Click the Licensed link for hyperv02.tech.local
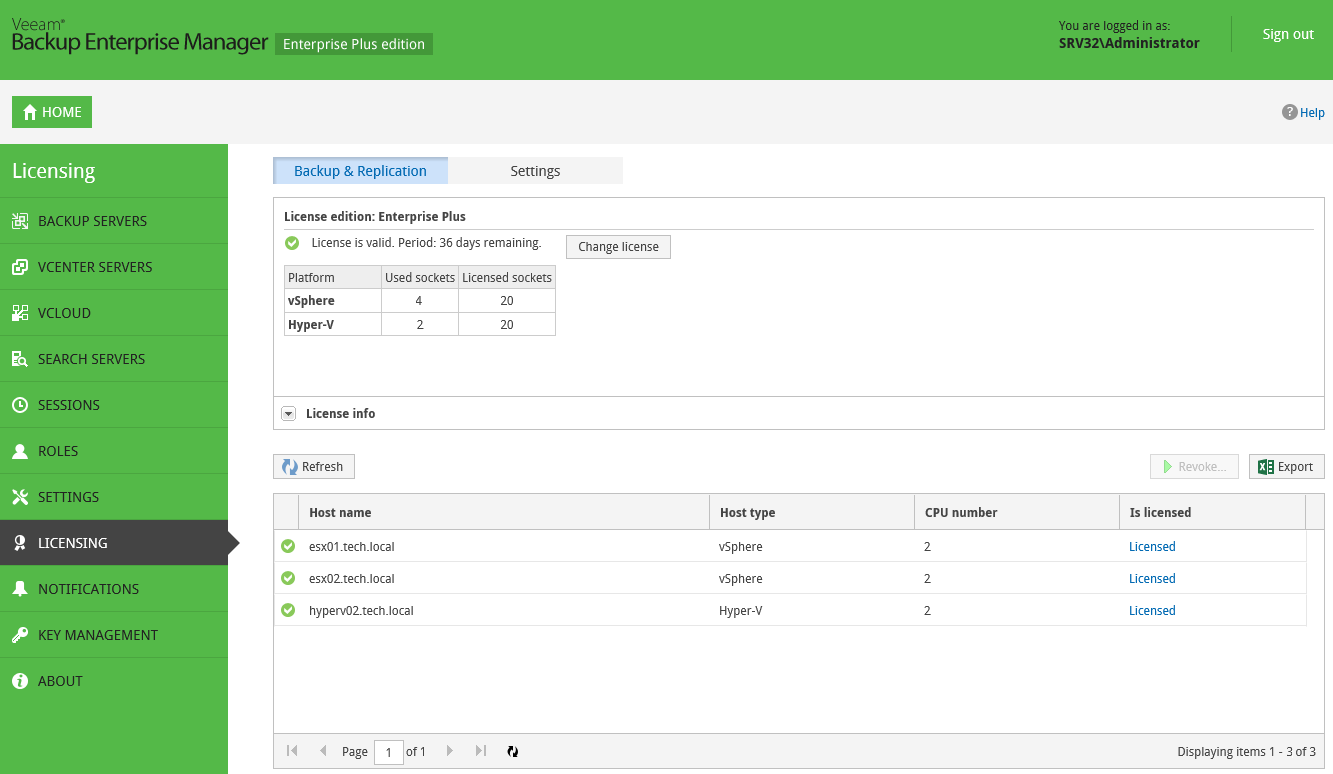Image resolution: width=1333 pixels, height=774 pixels. (x=1152, y=611)
